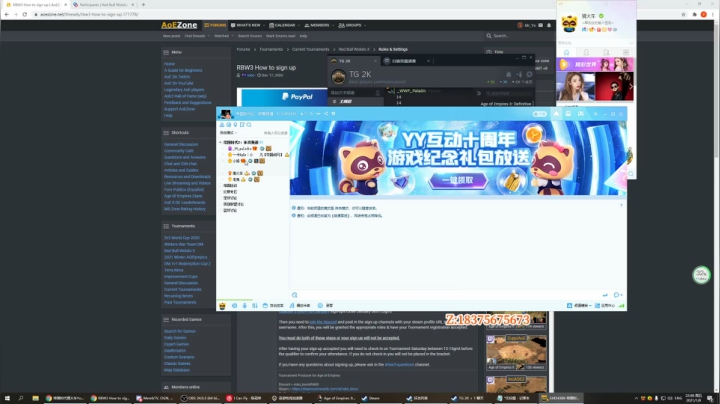Image resolution: width=720 pixels, height=404 pixels.
Task: Collapse the top channel tree in YY sidebar
Action: pyautogui.click(x=220, y=142)
